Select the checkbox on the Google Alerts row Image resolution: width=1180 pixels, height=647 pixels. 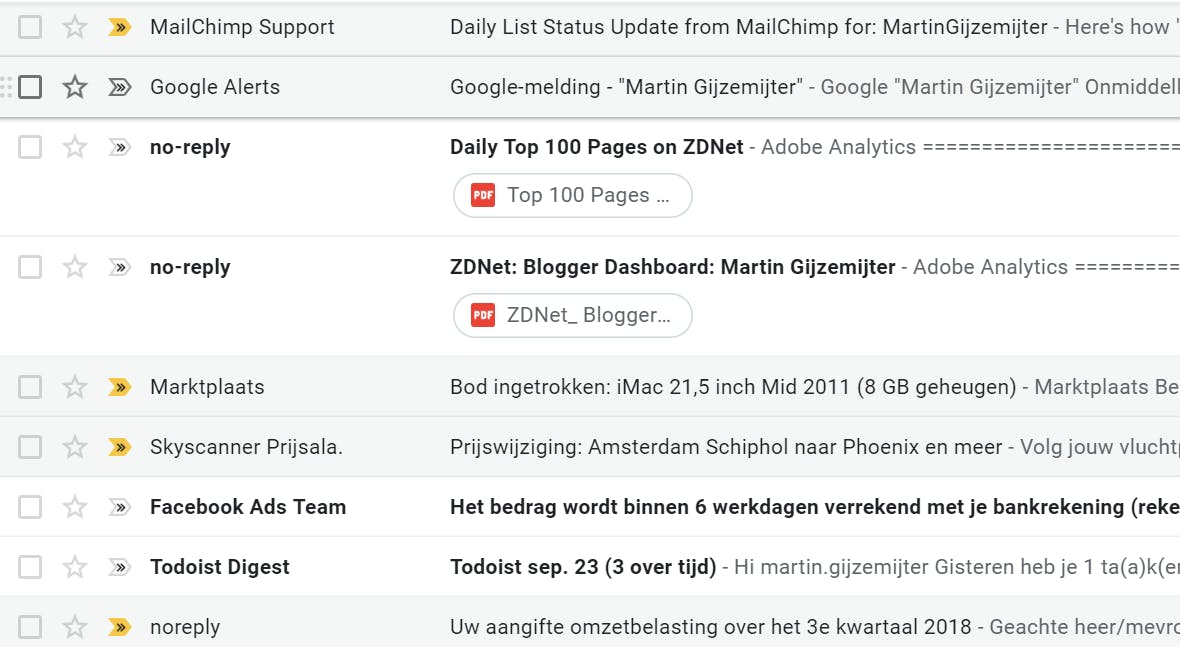coord(30,87)
